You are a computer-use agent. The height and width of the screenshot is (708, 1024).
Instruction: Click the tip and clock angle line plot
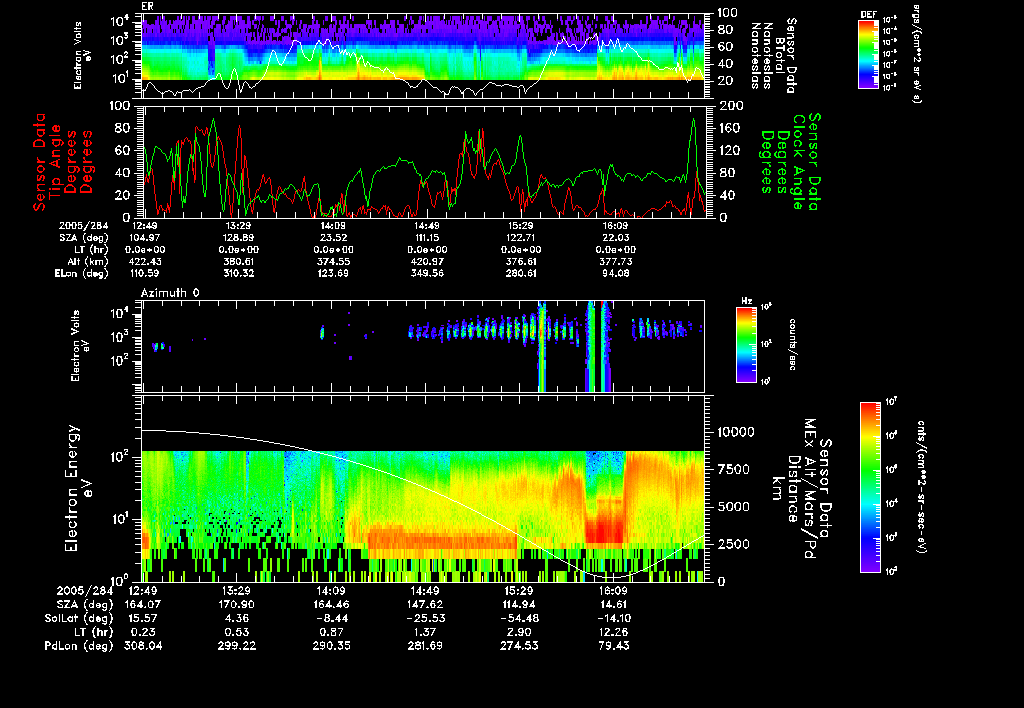[424, 161]
